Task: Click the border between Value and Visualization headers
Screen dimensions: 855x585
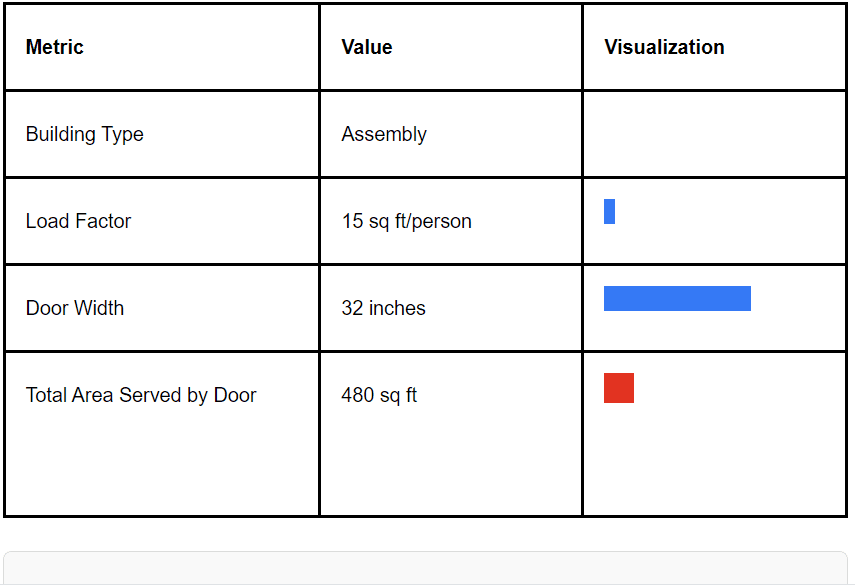Action: (x=582, y=47)
